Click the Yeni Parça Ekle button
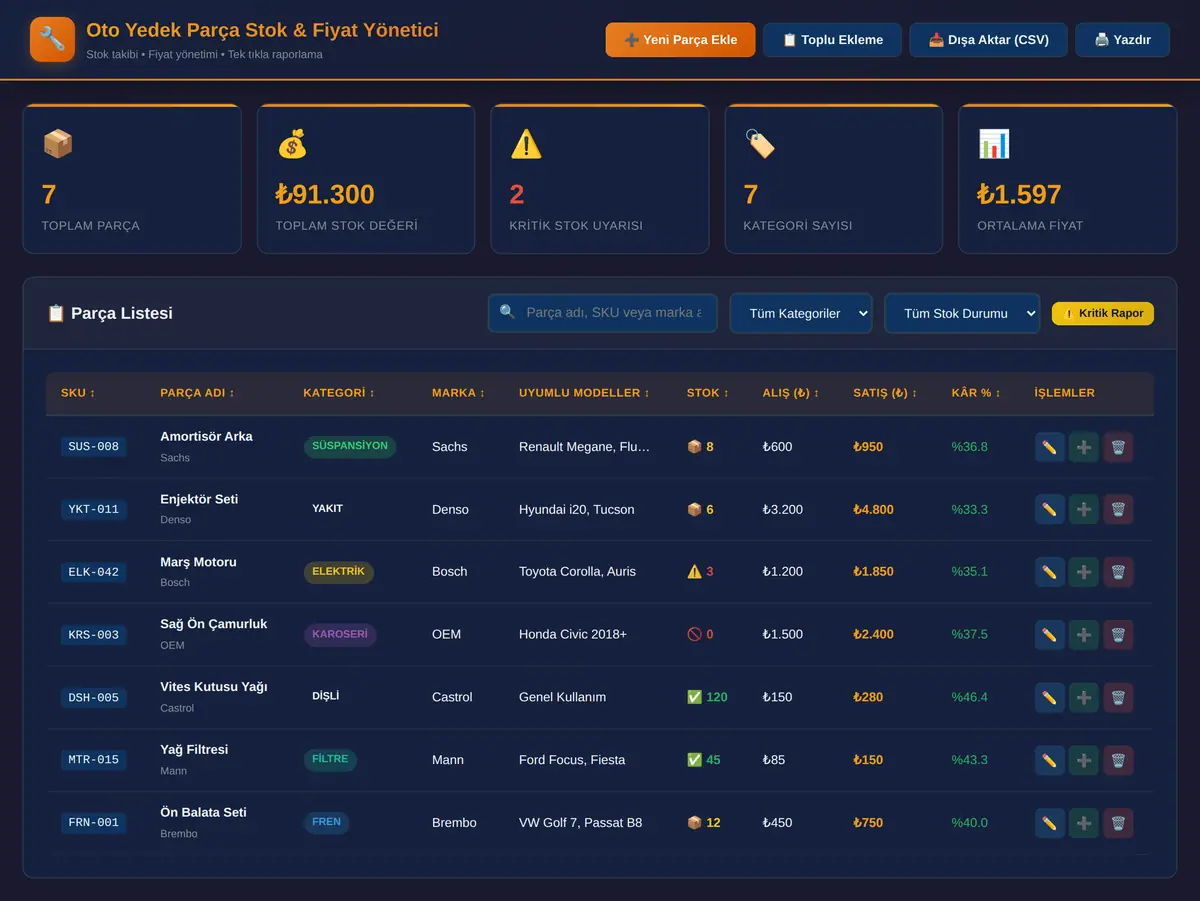Image resolution: width=1200 pixels, height=901 pixels. (680, 40)
